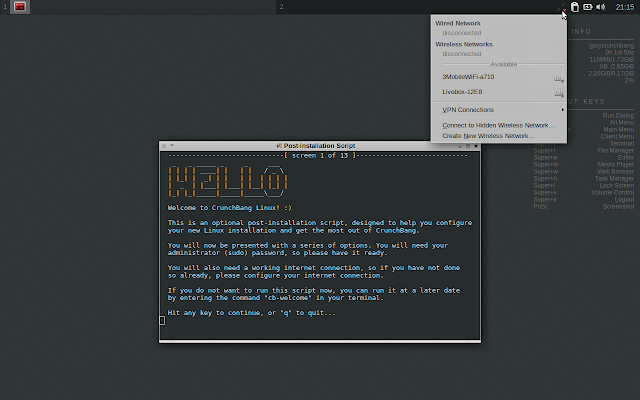Click the clock showing 21:15
The image size is (640, 400).
pos(624,7)
